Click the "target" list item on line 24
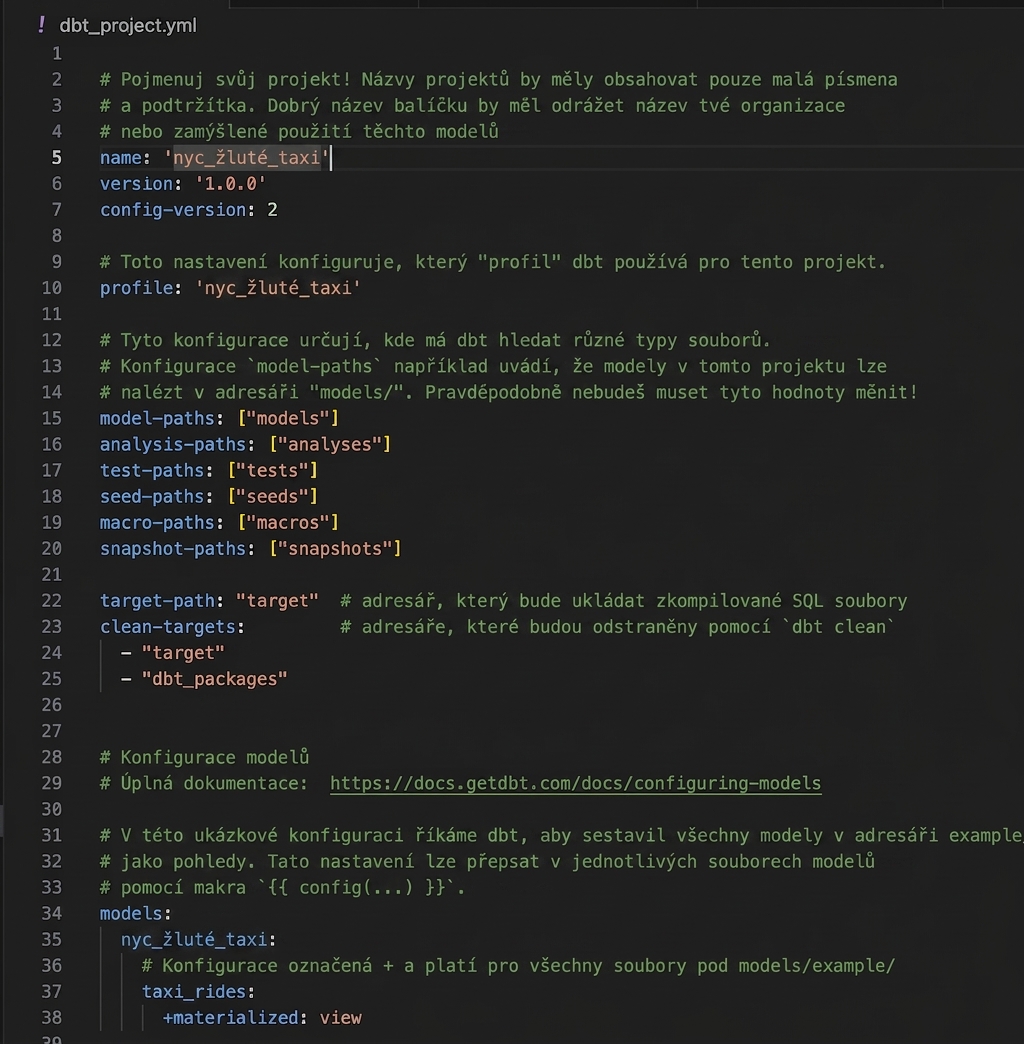Image resolution: width=1024 pixels, height=1044 pixels. pos(183,652)
